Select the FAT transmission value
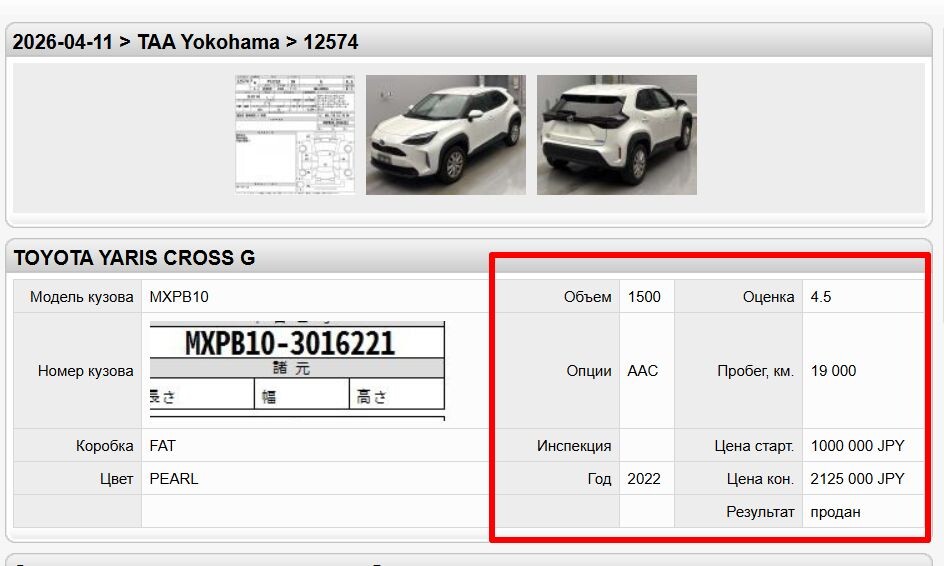The width and height of the screenshot is (944, 566). [x=163, y=446]
